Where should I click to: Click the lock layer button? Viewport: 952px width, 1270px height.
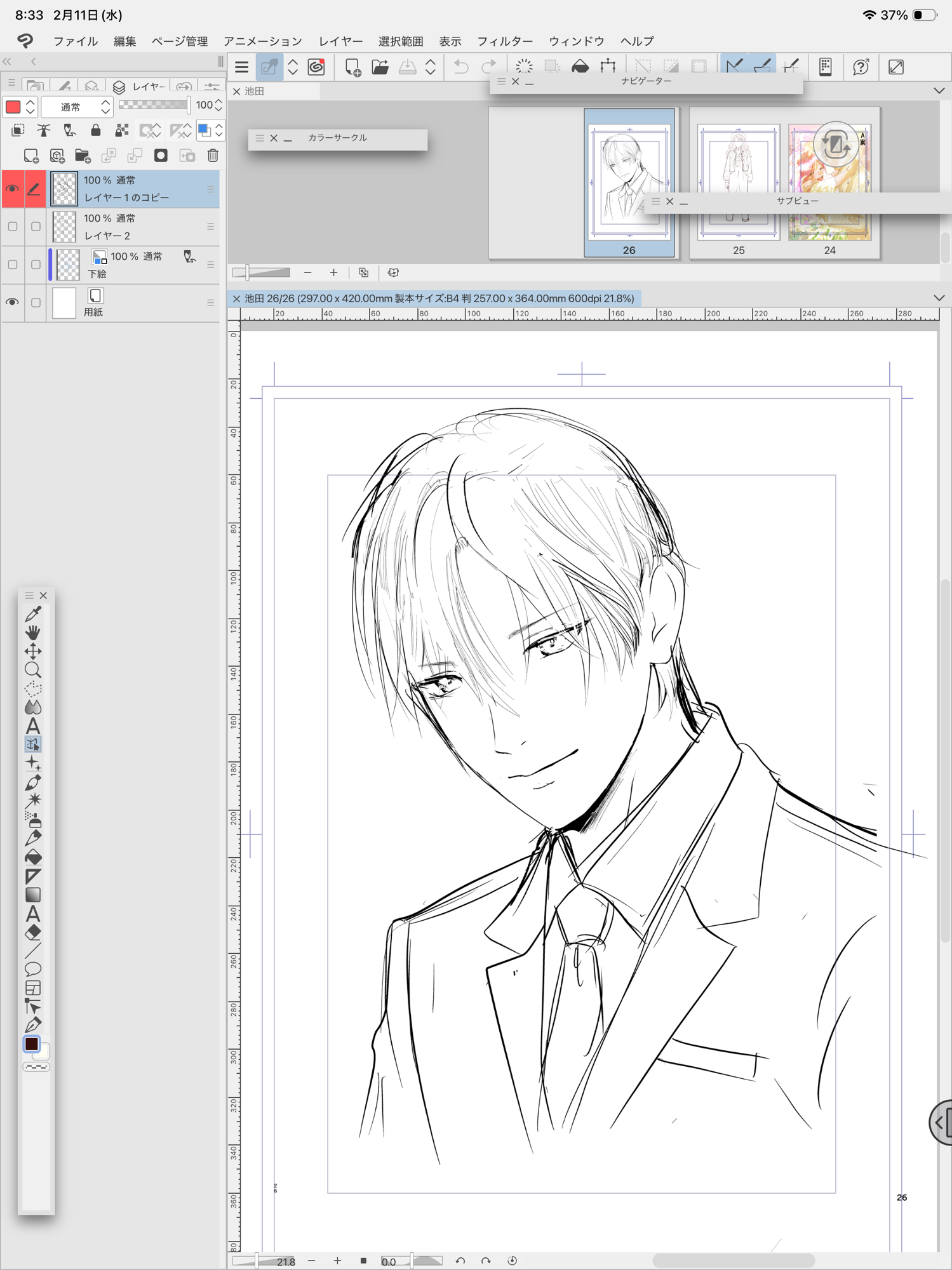pos(95,131)
